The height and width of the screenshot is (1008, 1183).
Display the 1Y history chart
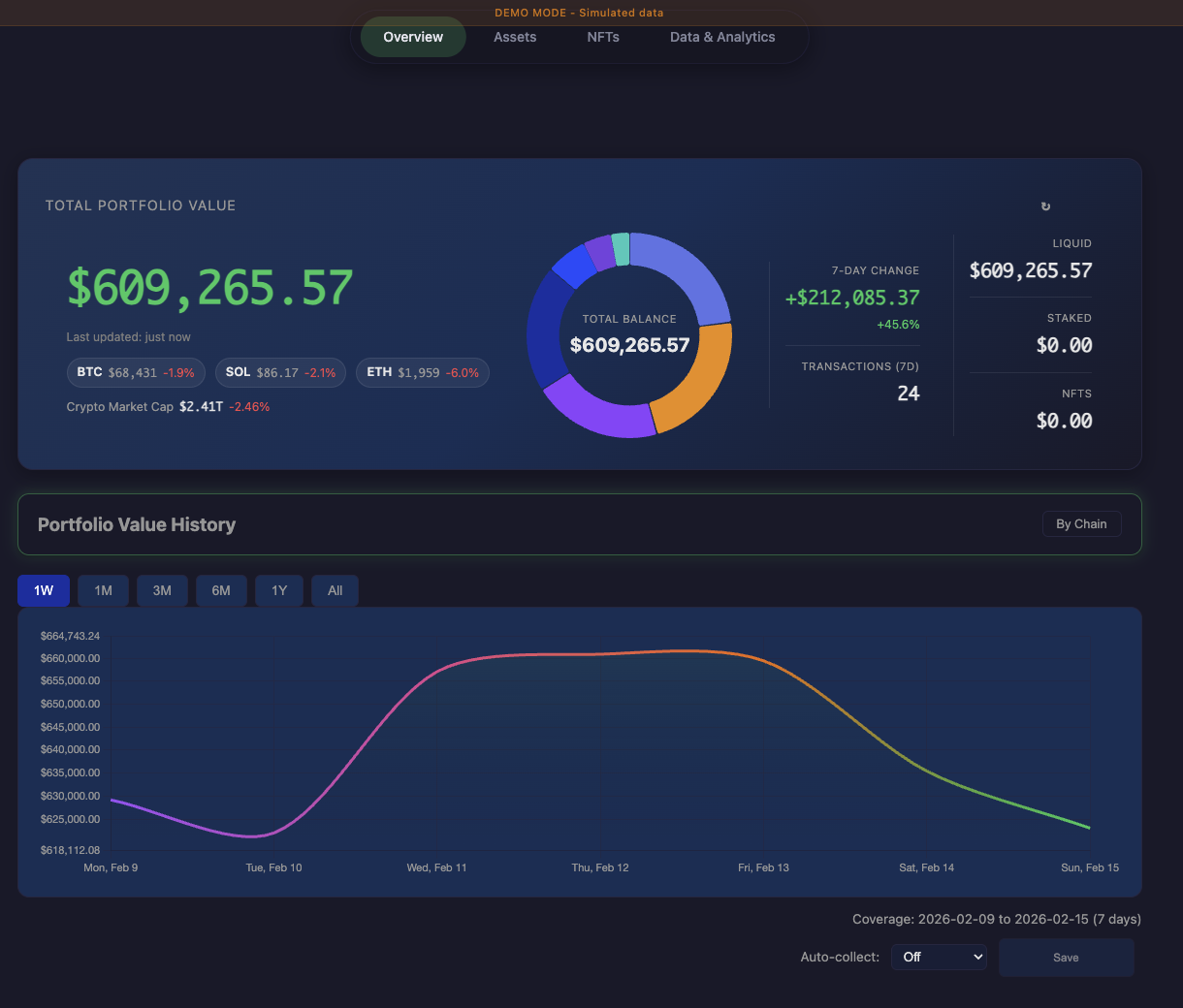click(x=279, y=589)
